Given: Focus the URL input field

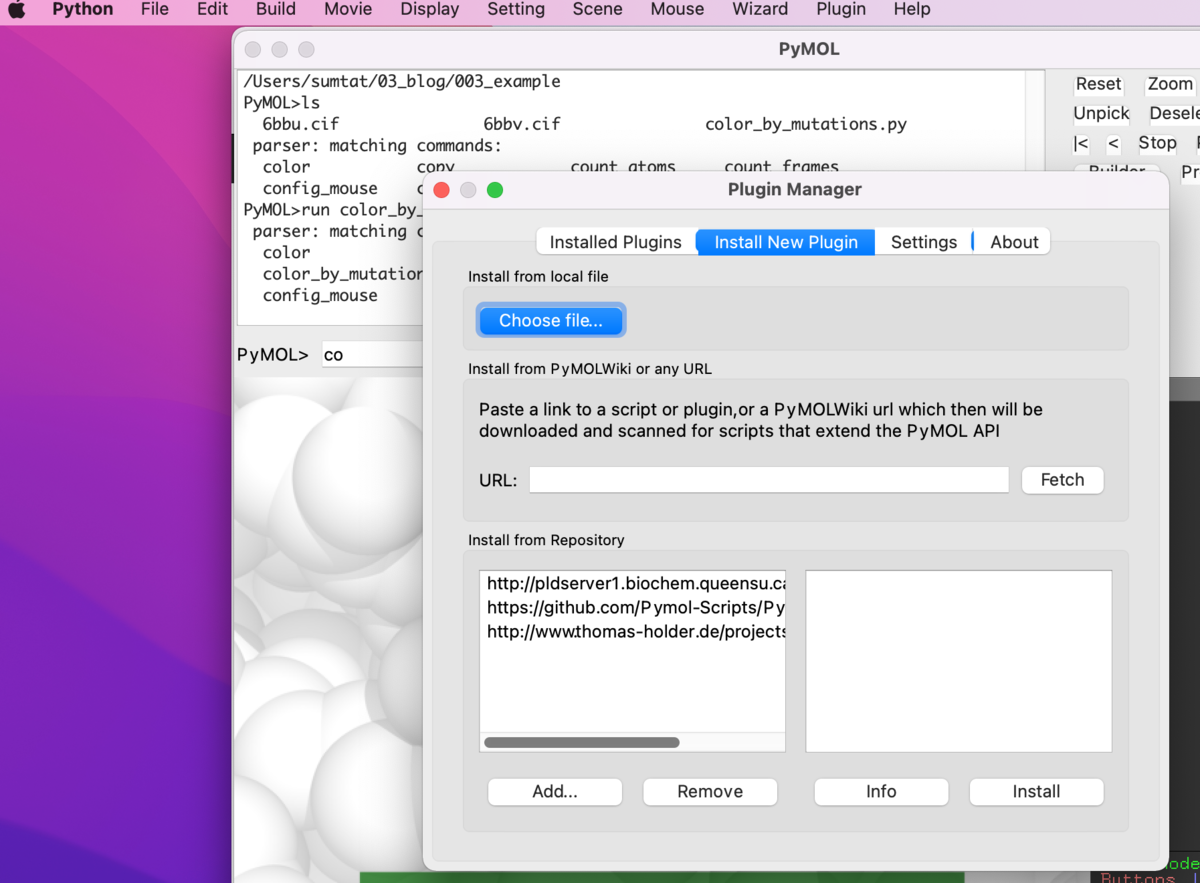Looking at the screenshot, I should click(x=769, y=480).
